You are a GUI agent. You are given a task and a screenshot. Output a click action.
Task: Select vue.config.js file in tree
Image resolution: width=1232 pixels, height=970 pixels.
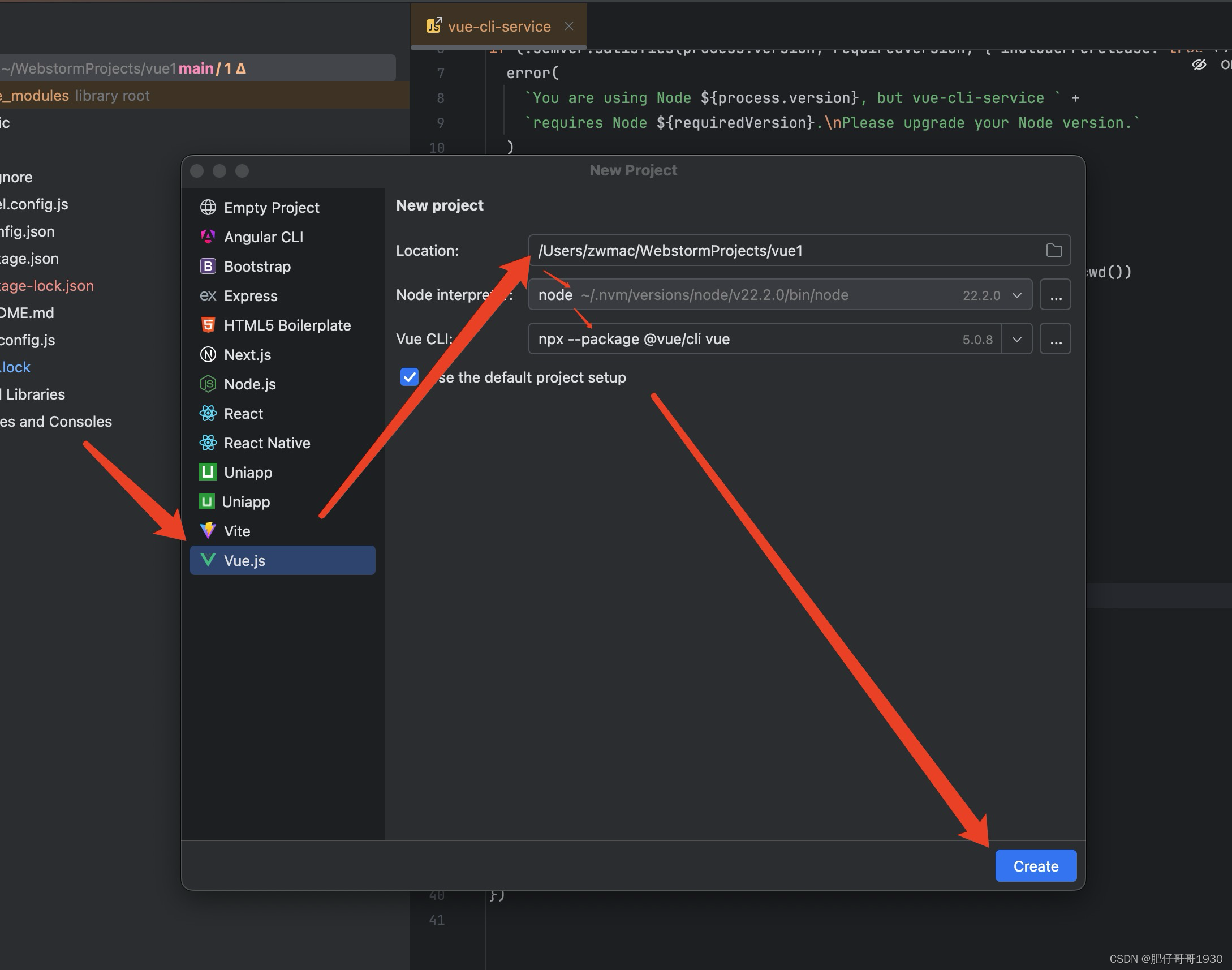point(27,340)
